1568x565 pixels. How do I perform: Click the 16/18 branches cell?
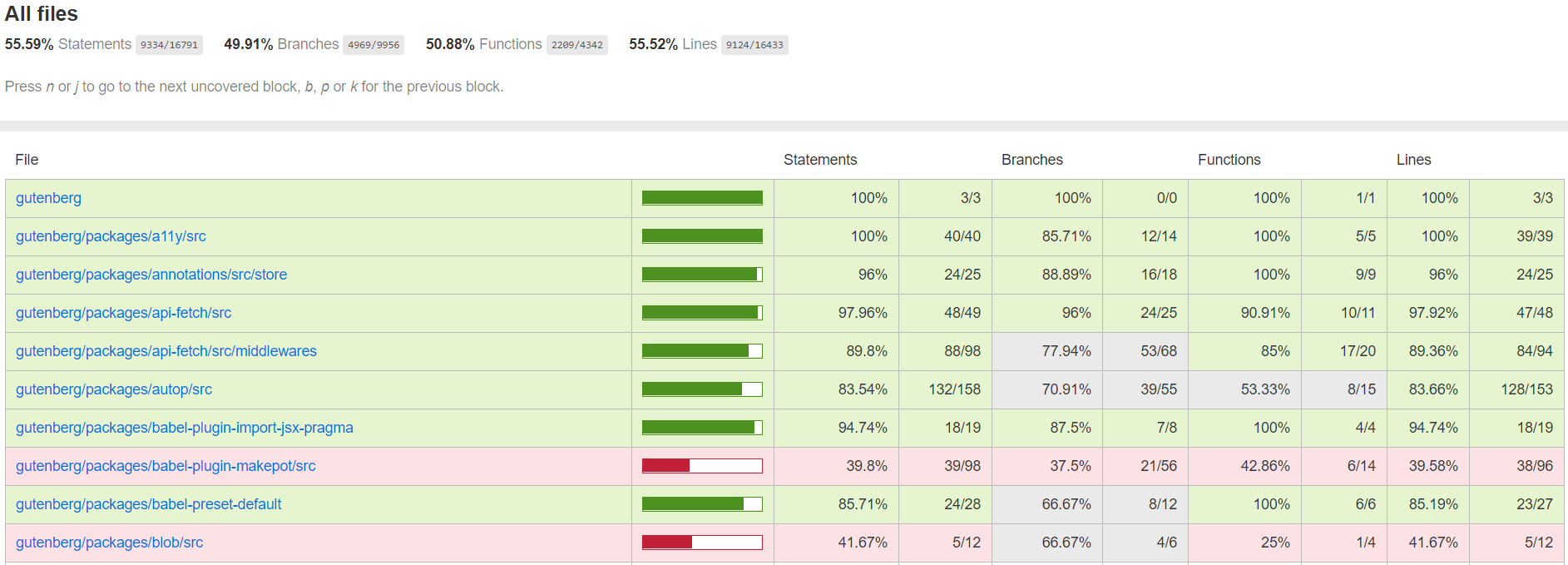click(1145, 275)
